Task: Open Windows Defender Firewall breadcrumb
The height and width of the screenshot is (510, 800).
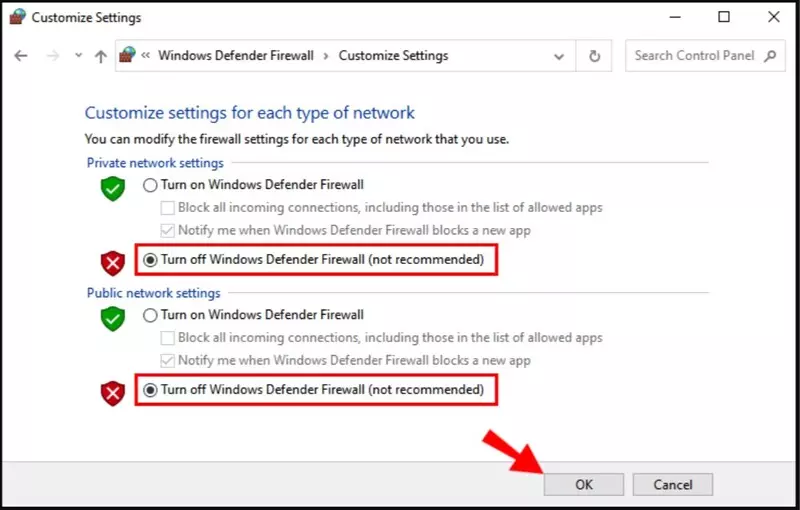Action: pos(236,55)
